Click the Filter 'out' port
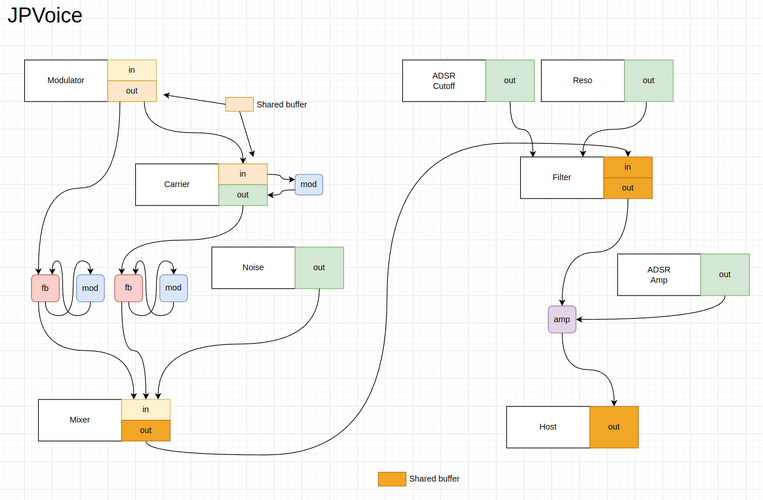Image resolution: width=763 pixels, height=500 pixels. point(628,188)
